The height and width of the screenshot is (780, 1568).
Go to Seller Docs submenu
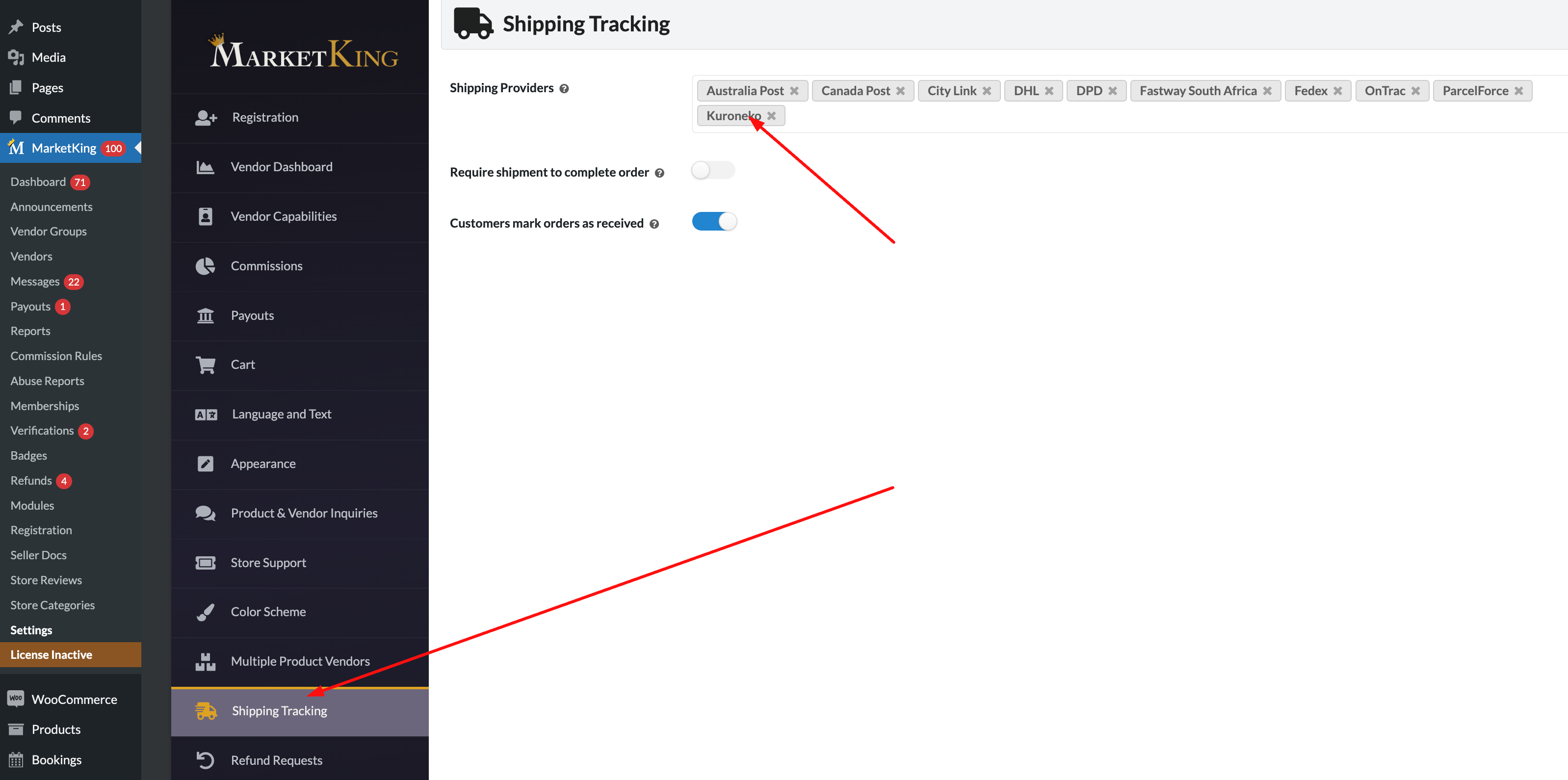[38, 555]
